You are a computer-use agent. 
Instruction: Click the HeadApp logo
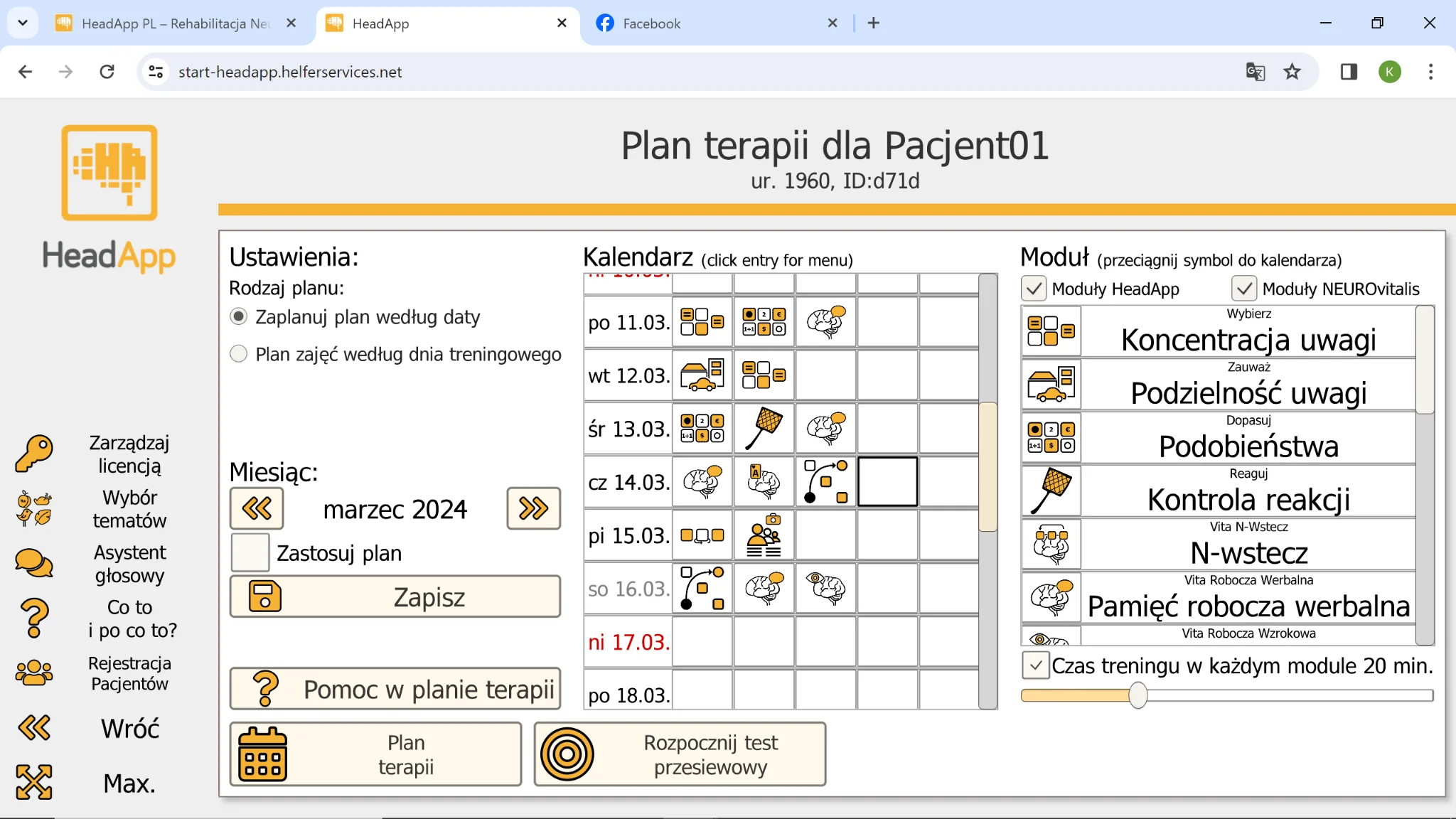tap(109, 199)
